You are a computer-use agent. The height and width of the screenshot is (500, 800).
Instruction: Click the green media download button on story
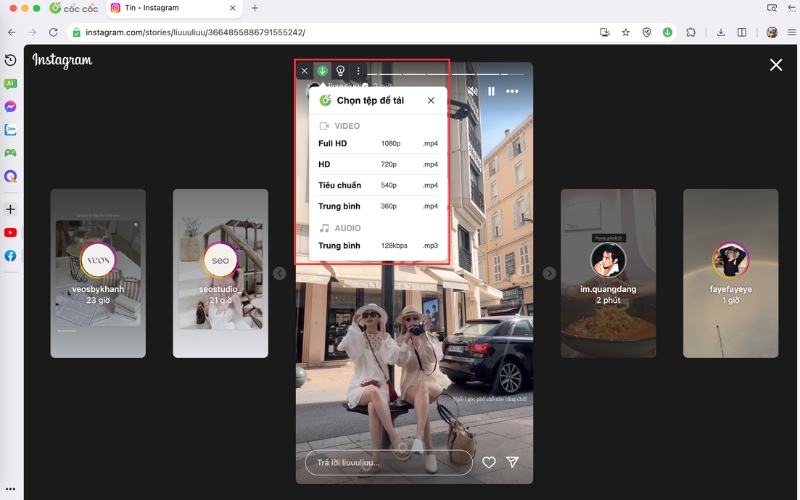point(322,71)
